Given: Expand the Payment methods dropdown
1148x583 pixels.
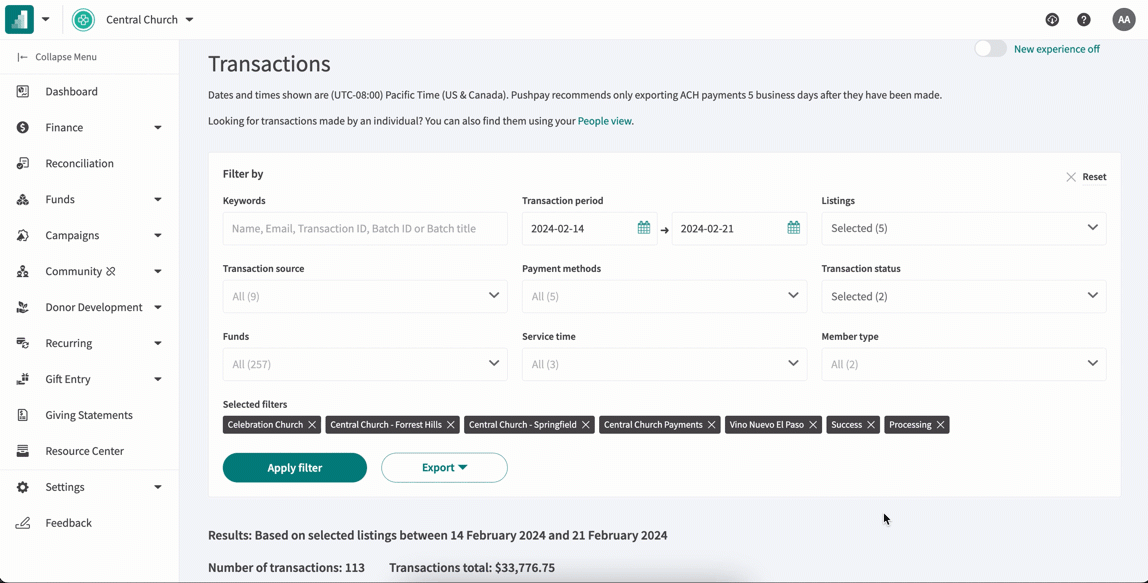Looking at the screenshot, I should point(664,296).
